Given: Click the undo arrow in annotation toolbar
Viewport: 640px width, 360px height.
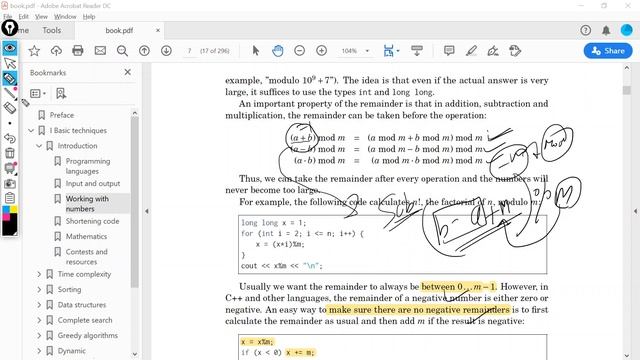Looking at the screenshot, I should click(10, 138).
